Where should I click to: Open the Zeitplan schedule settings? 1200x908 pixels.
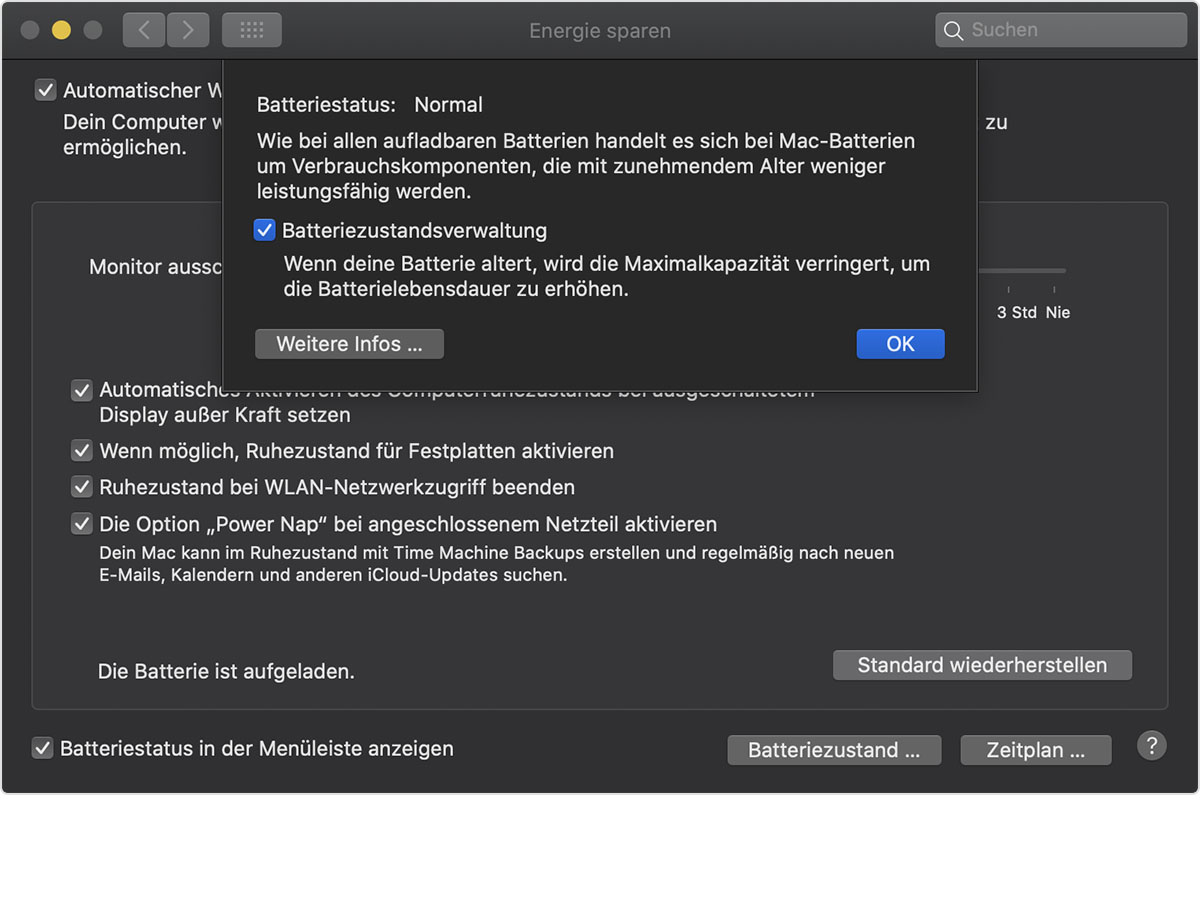click(1035, 750)
